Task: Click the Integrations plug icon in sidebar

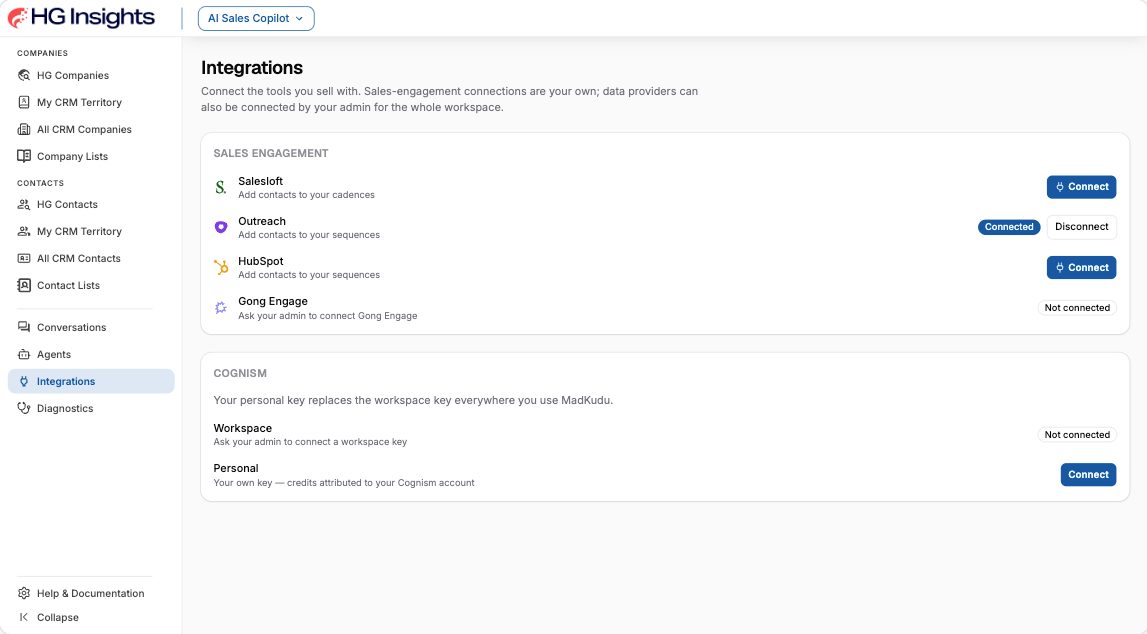Action: click(24, 382)
